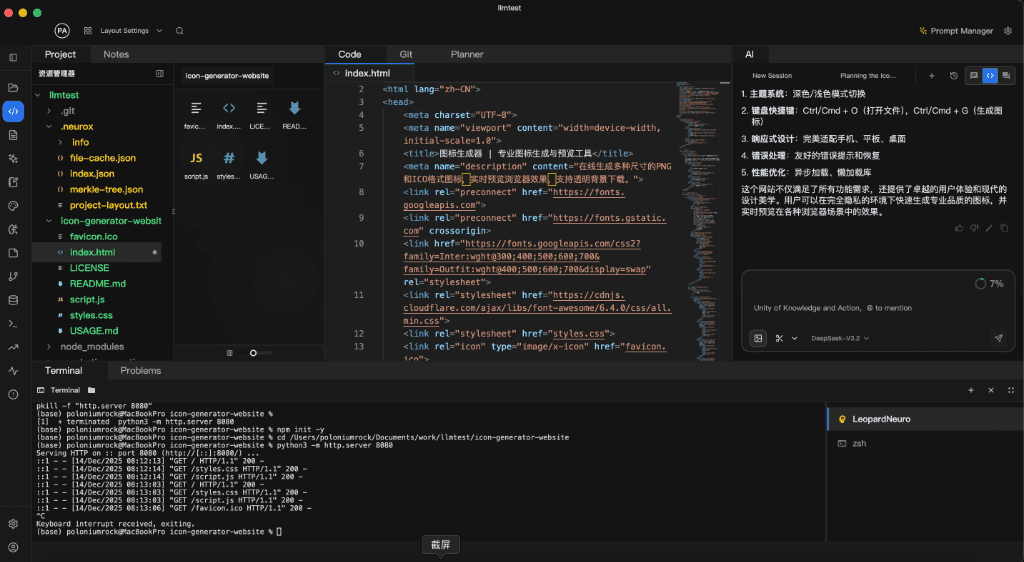Image resolution: width=1024 pixels, height=562 pixels.
Task: Select the zsh terminal session
Action: [x=925, y=443]
